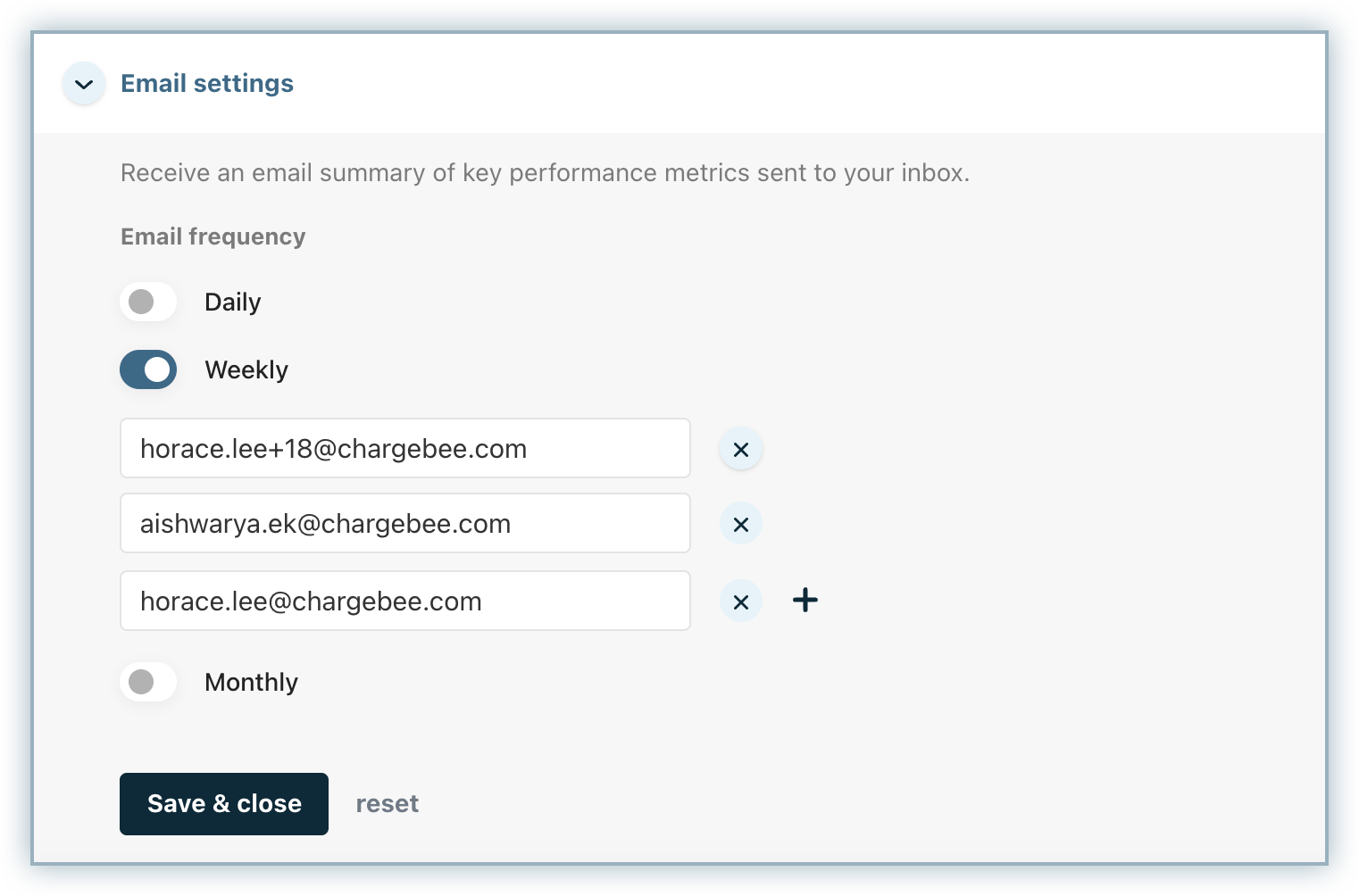Turn on the Monthly email toggle
This screenshot has height=896, width=1359.
click(x=148, y=682)
